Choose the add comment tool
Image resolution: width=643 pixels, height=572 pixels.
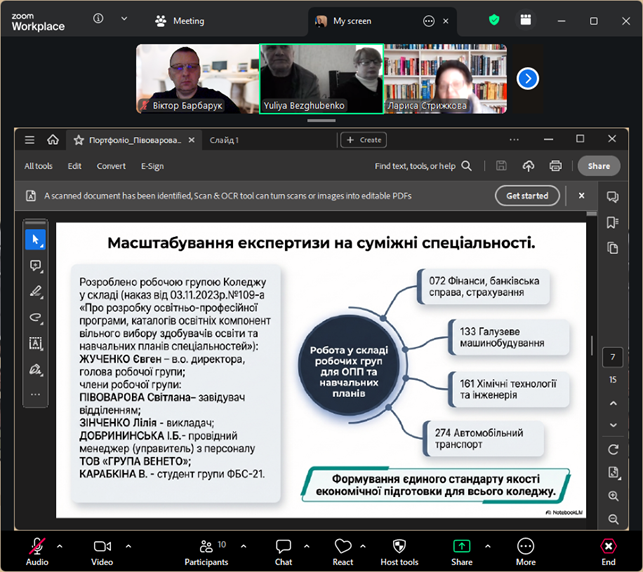(x=35, y=266)
